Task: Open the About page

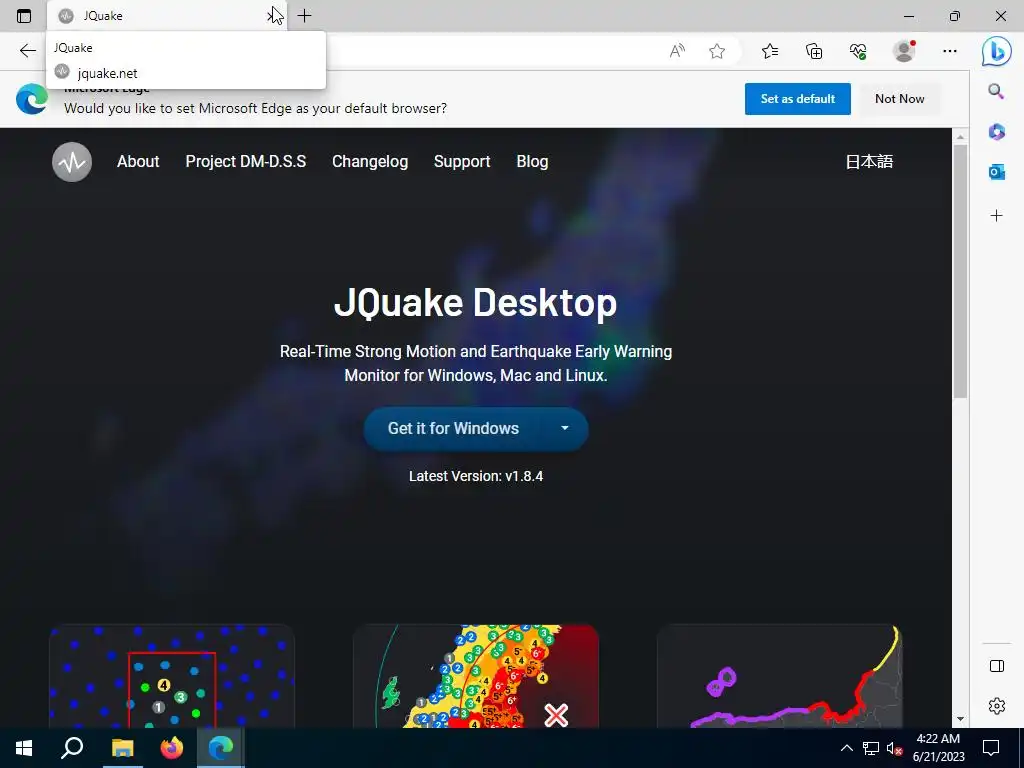Action: coord(138,161)
